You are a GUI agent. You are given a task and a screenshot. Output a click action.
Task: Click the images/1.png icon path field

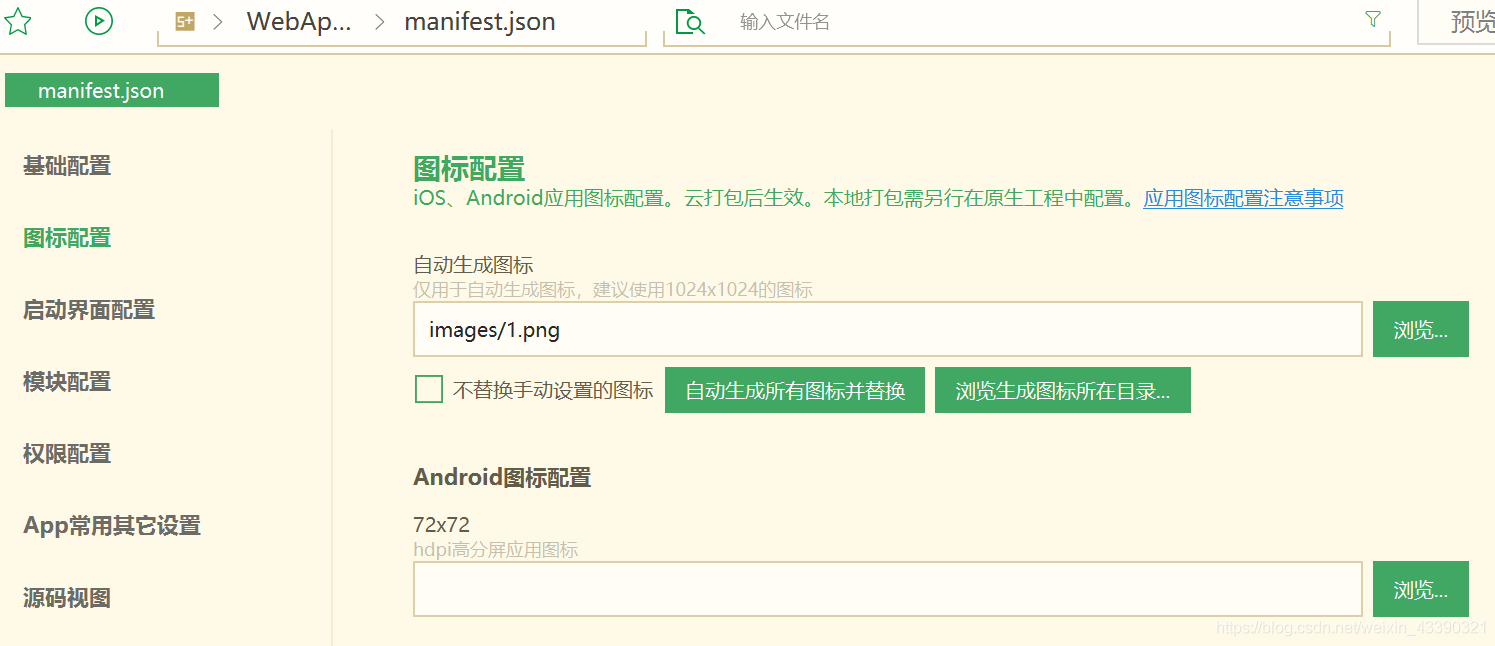[x=888, y=329]
